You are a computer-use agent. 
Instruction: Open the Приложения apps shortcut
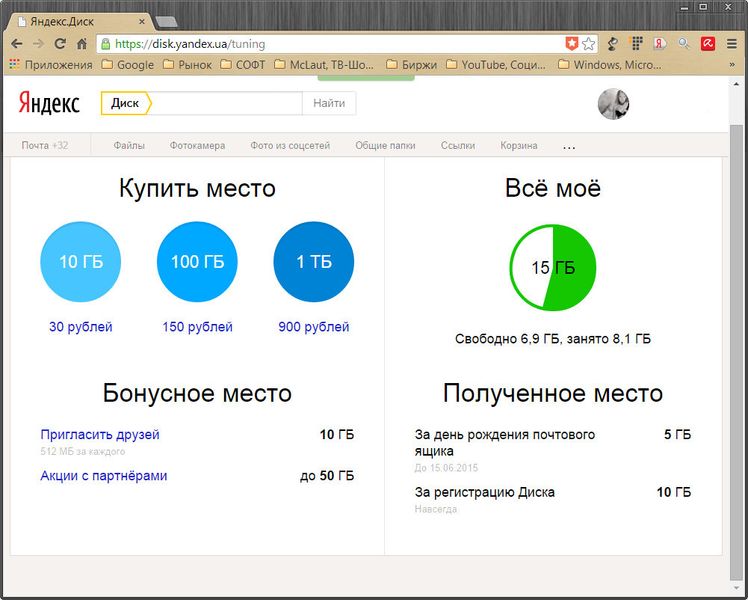(51, 64)
